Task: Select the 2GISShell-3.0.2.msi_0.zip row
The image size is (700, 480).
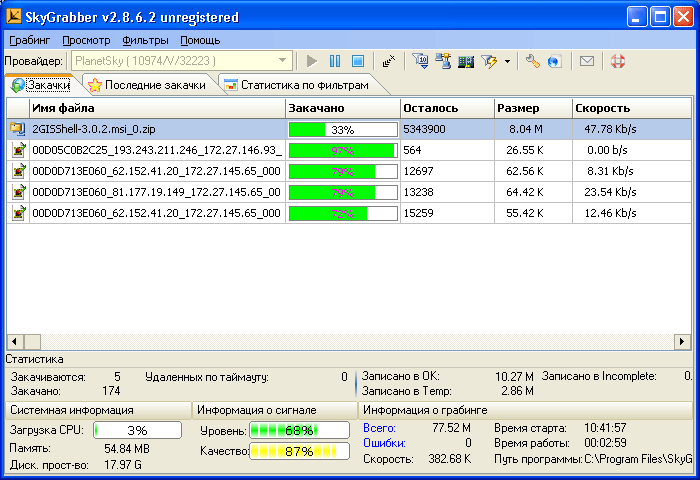Action: click(x=349, y=129)
